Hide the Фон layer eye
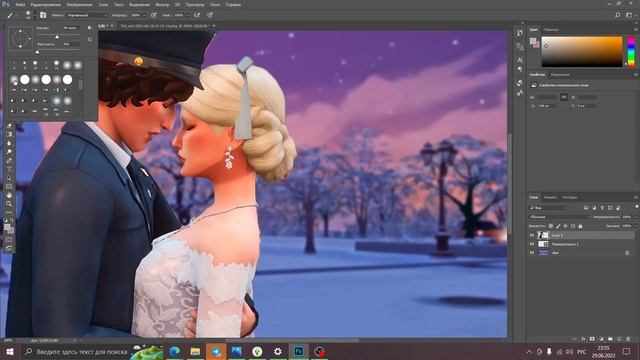 tap(532, 253)
